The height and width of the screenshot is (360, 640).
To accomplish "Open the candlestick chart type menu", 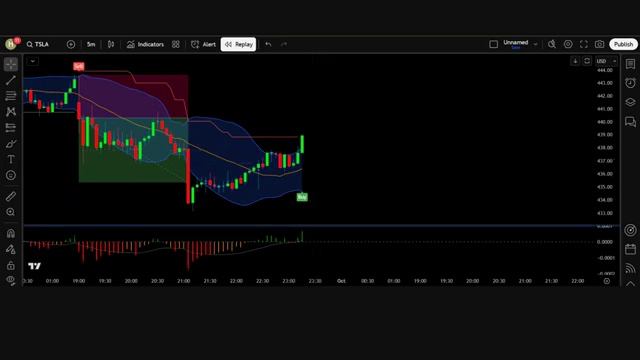I will pos(111,44).
